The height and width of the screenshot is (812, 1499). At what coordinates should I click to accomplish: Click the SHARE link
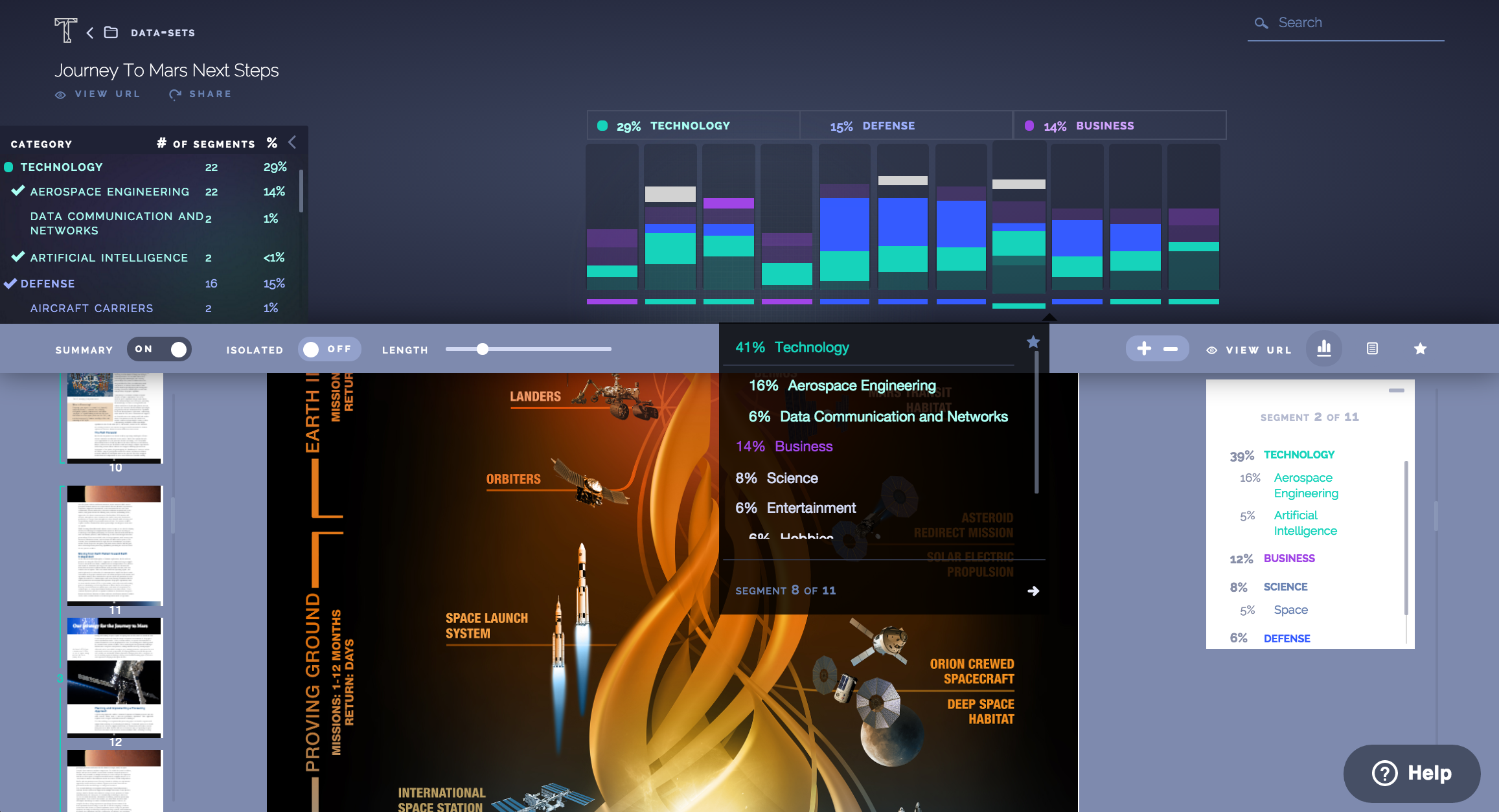coord(210,94)
